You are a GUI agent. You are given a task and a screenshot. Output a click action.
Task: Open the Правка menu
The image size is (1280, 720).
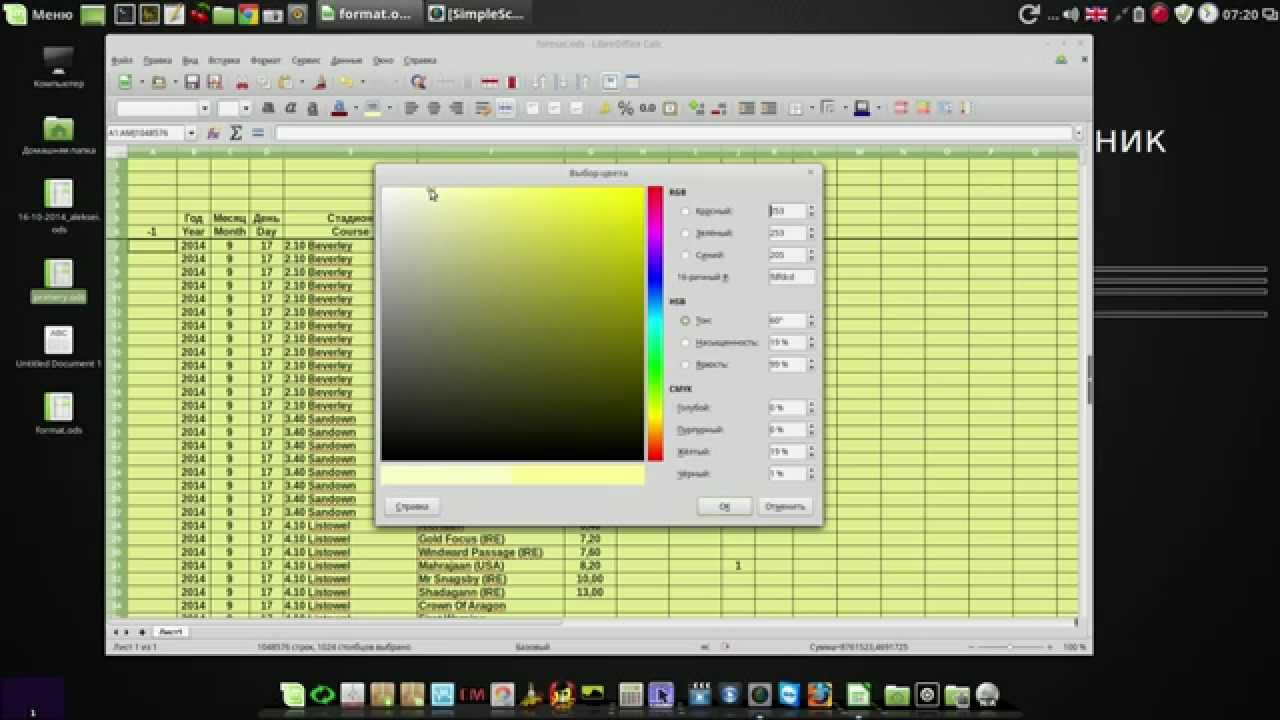click(157, 60)
